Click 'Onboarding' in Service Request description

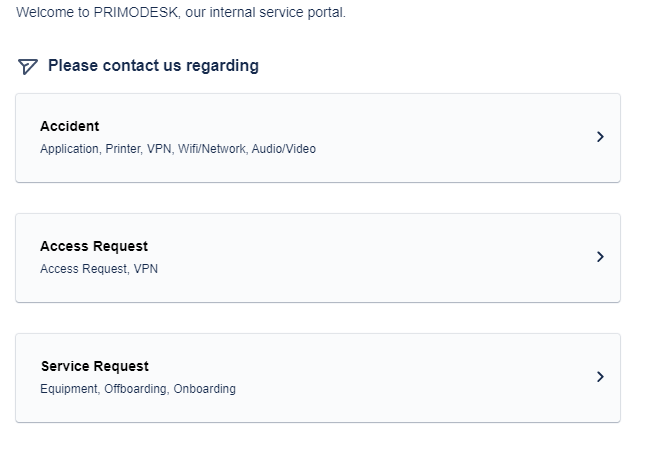tap(204, 389)
